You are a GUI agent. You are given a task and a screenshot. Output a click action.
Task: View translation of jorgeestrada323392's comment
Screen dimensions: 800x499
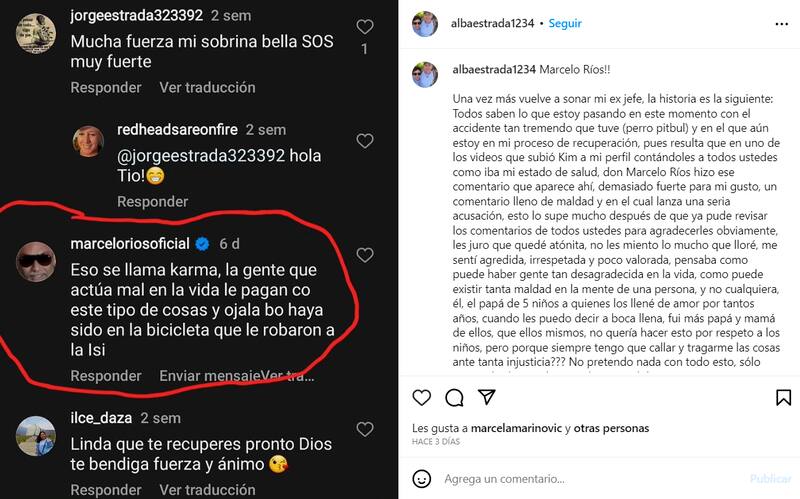[207, 87]
